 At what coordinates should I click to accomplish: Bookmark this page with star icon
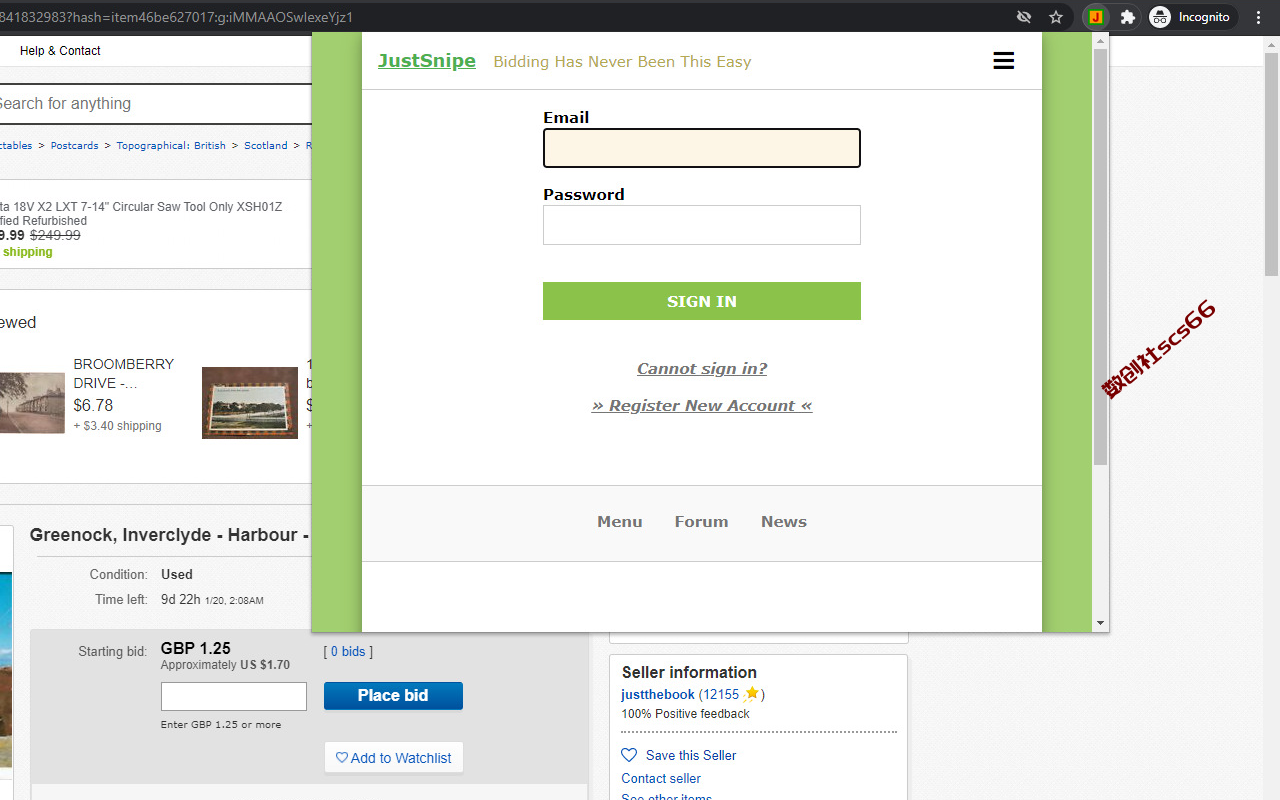pyautogui.click(x=1056, y=17)
